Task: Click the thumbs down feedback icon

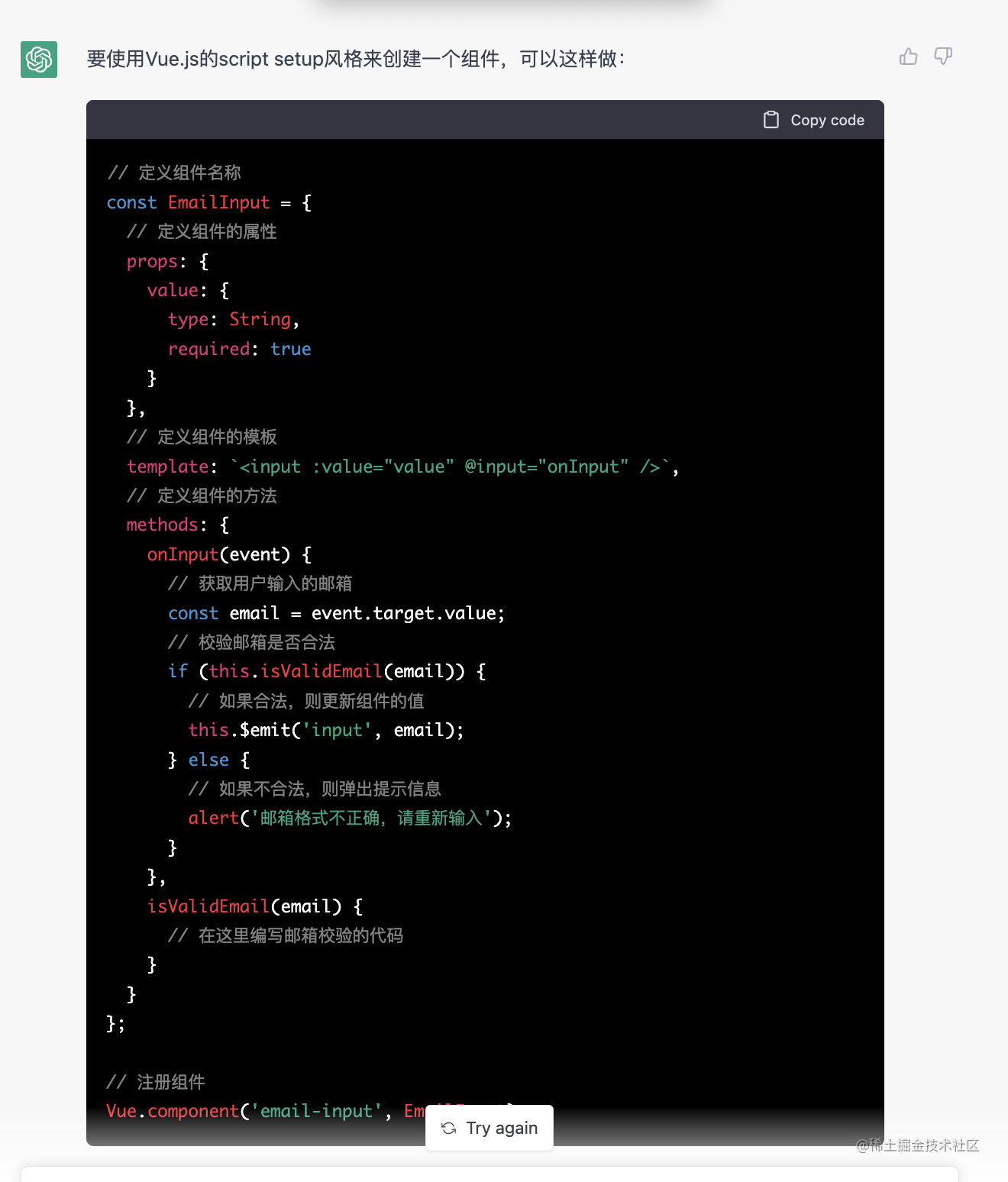Action: pos(943,57)
